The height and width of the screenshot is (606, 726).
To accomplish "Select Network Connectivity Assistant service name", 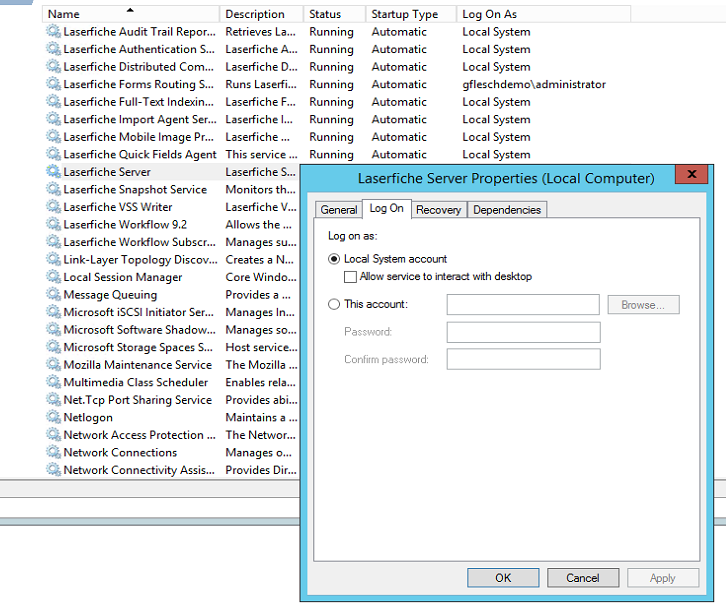I will [139, 470].
